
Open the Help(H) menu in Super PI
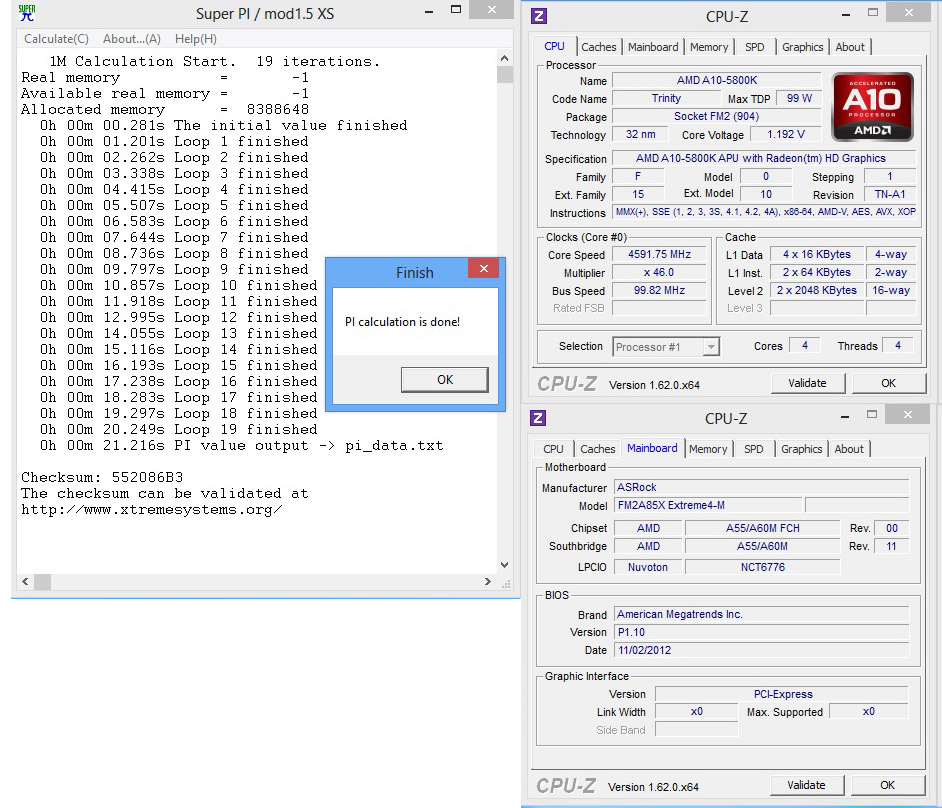196,39
